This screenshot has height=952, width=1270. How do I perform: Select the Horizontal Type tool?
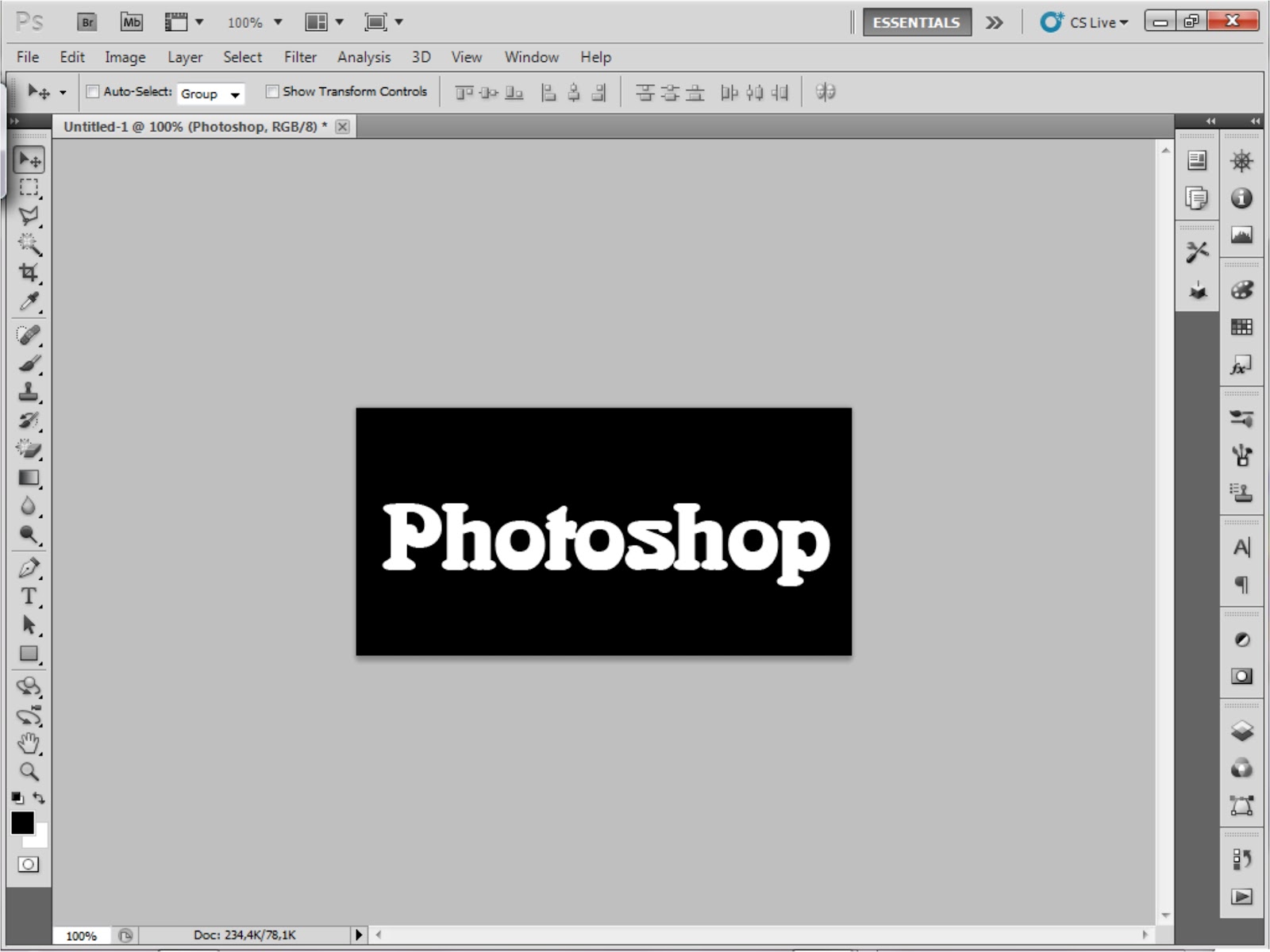coord(29,597)
